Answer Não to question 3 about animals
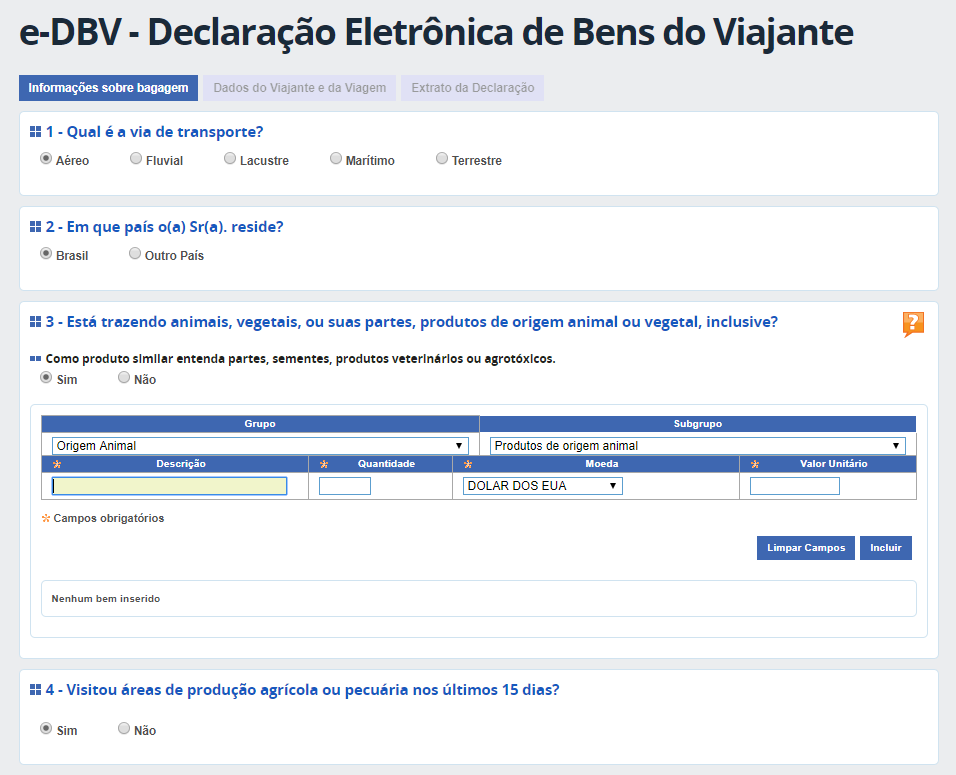Viewport: 956px width, 775px height. pos(124,377)
